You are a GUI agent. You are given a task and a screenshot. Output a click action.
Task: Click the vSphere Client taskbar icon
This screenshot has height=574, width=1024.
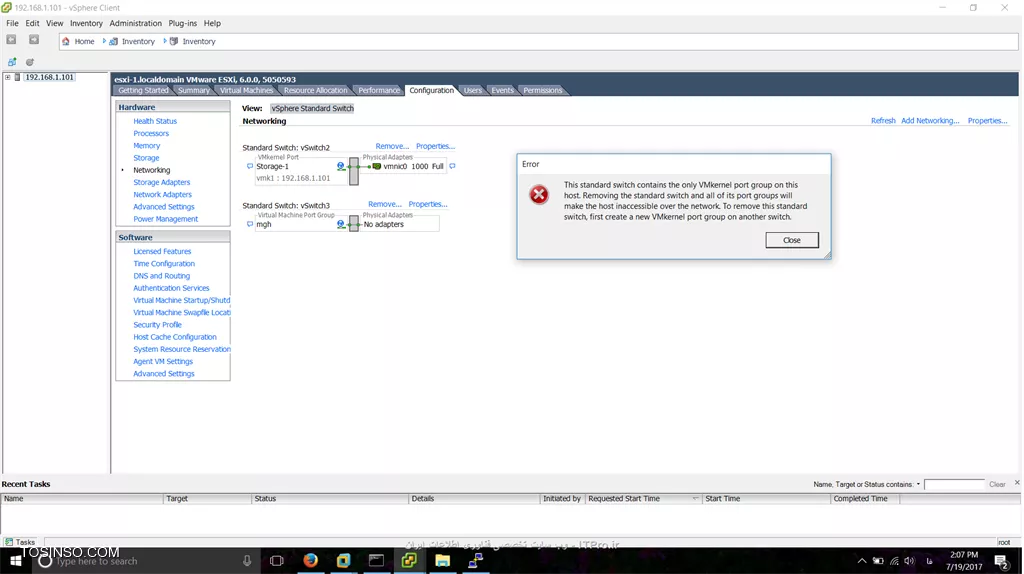click(x=409, y=560)
